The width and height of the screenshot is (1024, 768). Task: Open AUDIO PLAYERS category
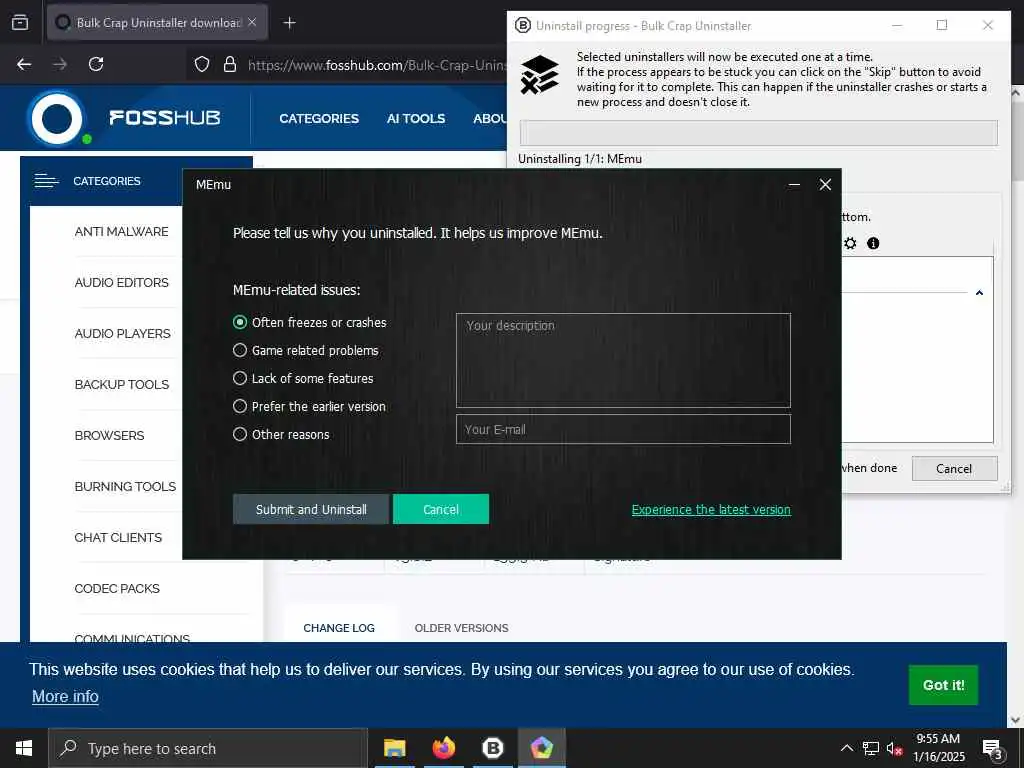[122, 334]
